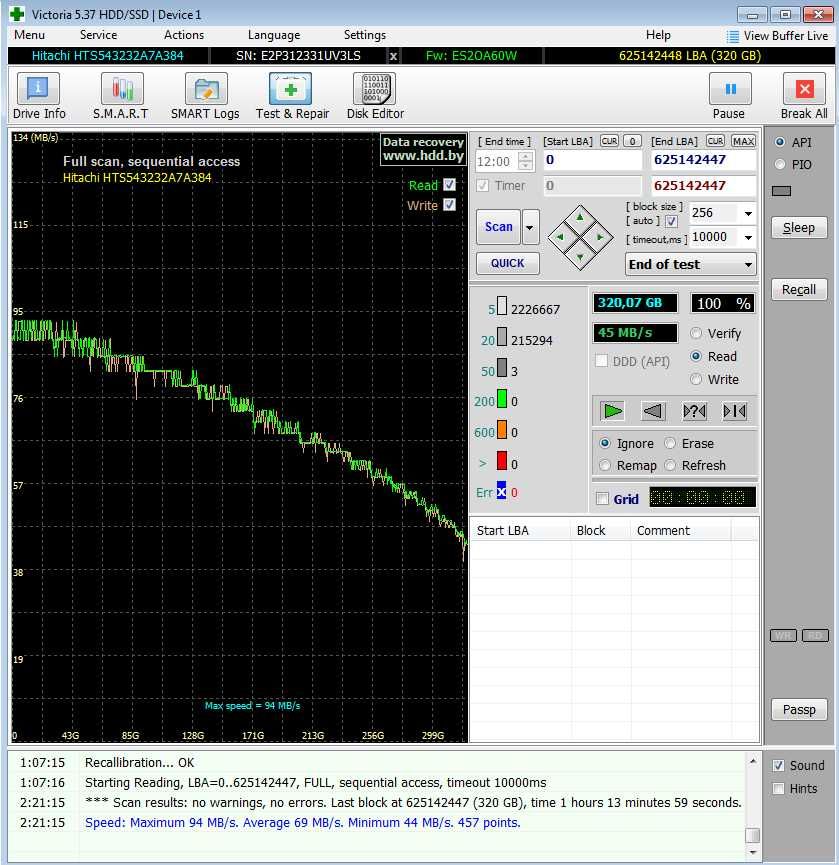This screenshot has height=865, width=839.
Task: Toggle the Sound checkbox
Action: pos(778,766)
